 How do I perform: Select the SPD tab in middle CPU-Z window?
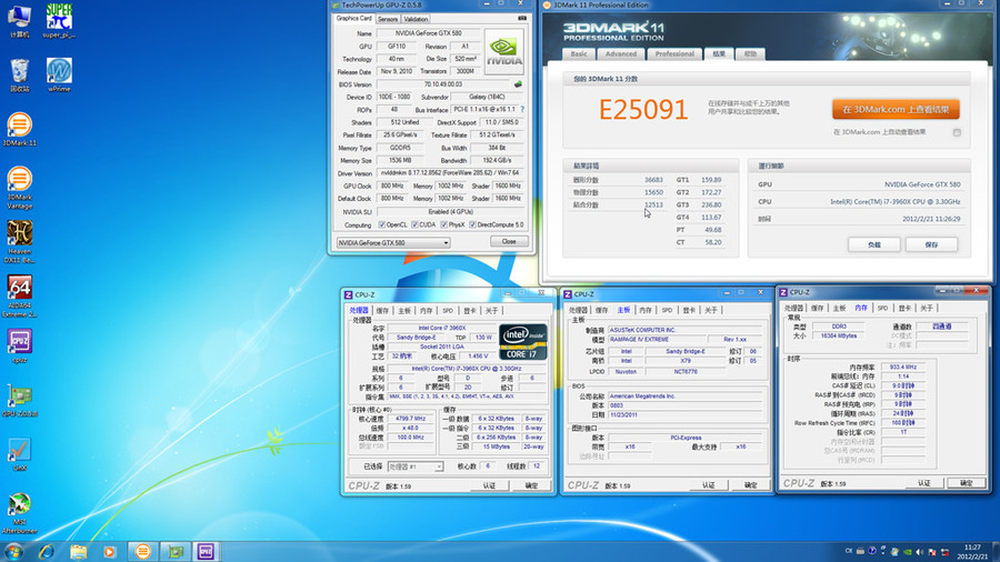pos(667,310)
